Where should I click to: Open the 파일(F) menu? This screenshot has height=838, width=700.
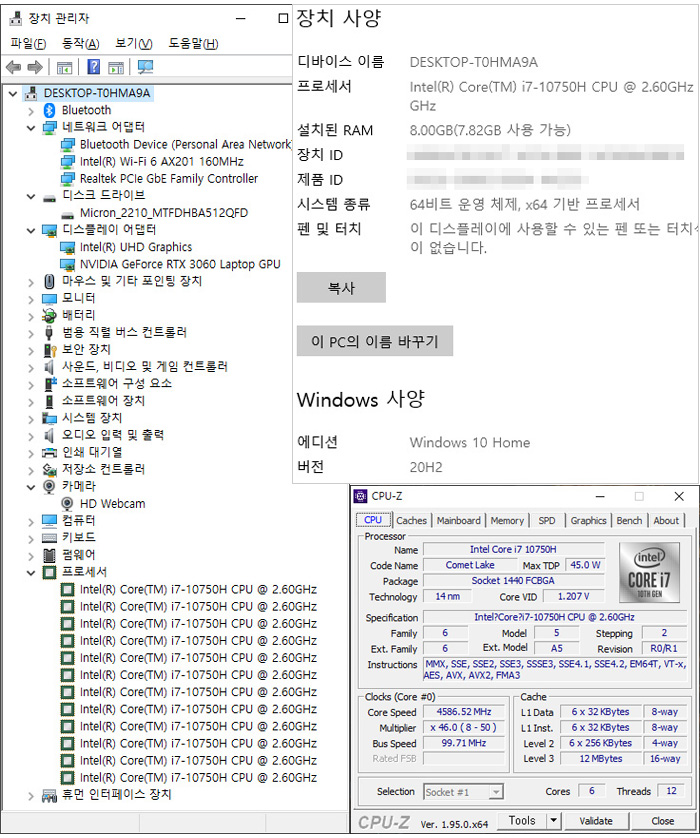28,43
